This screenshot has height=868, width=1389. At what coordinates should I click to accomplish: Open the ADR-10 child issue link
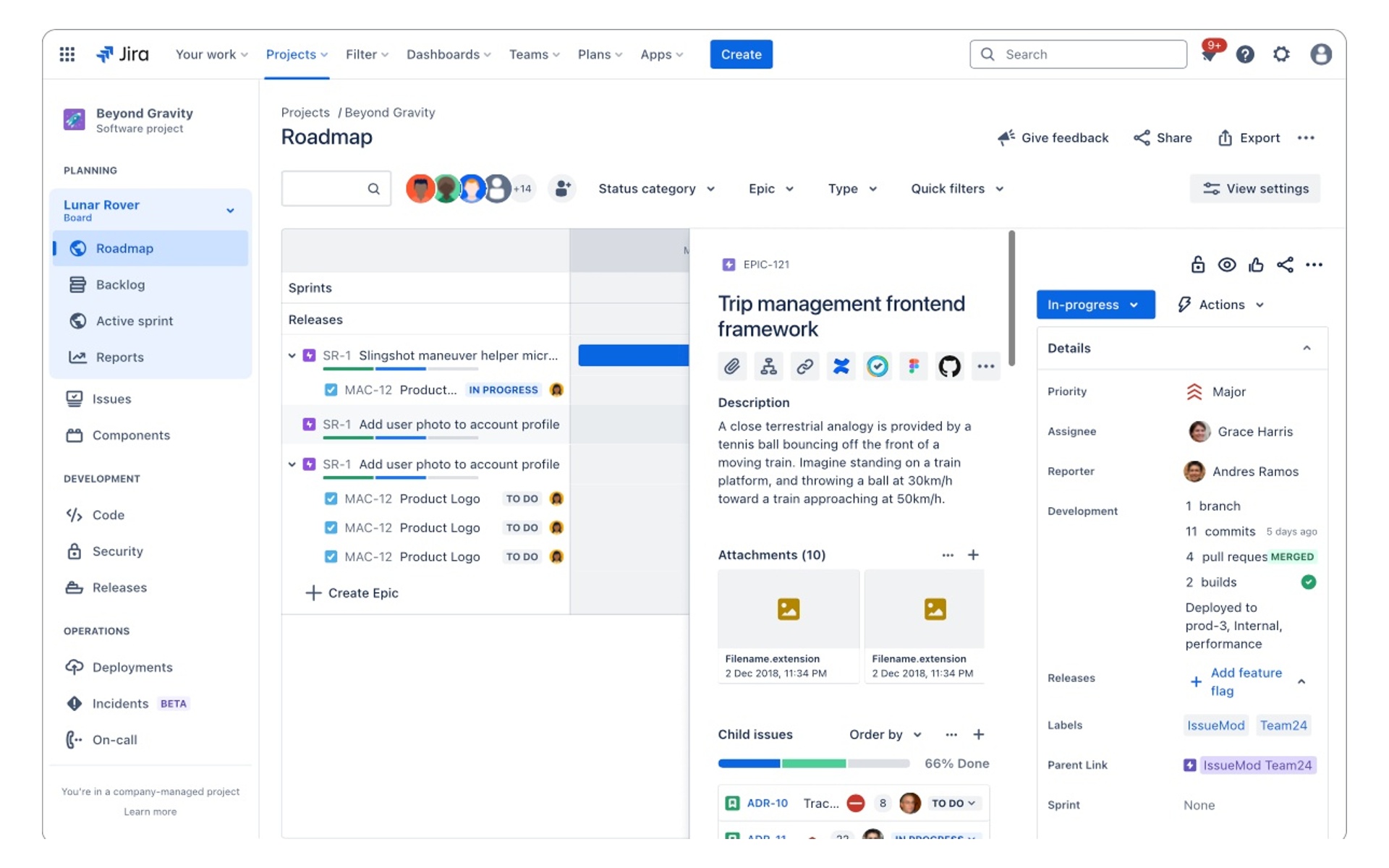(x=767, y=803)
